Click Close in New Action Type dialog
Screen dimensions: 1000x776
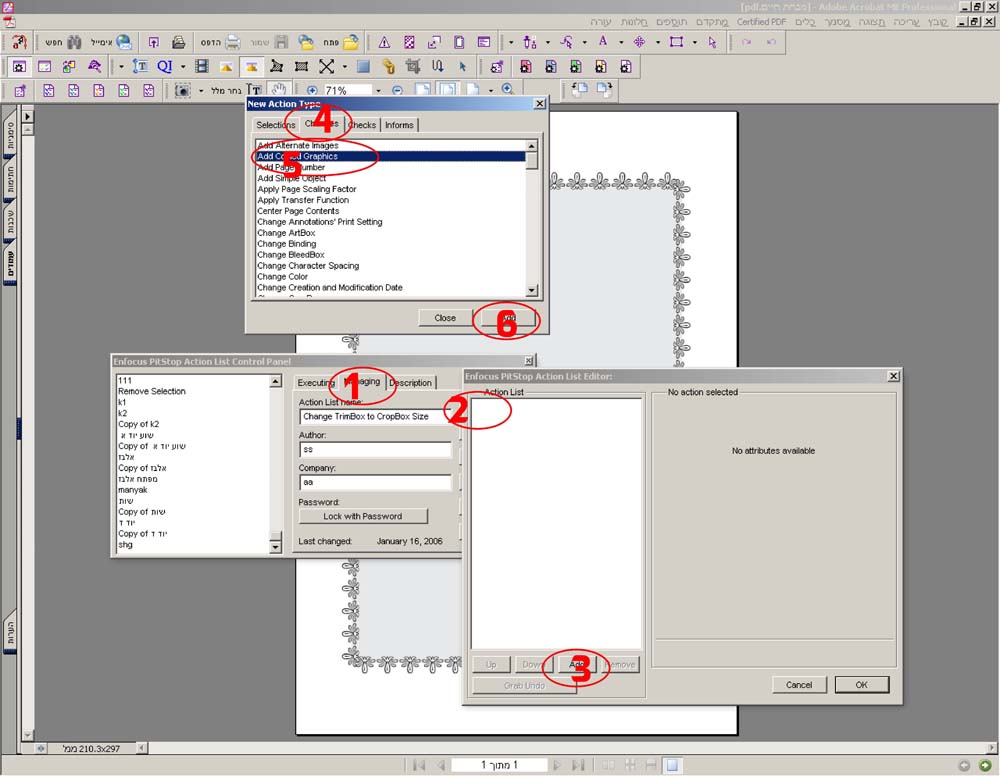445,318
